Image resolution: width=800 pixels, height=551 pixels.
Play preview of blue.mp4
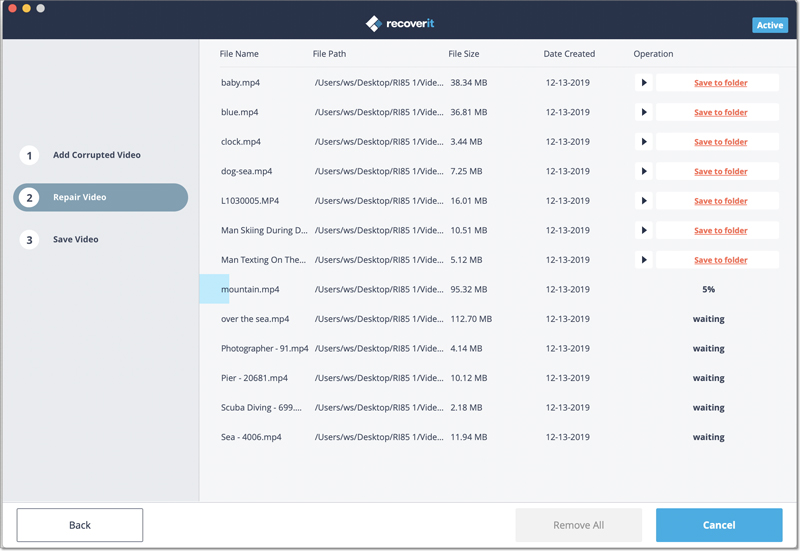click(644, 112)
